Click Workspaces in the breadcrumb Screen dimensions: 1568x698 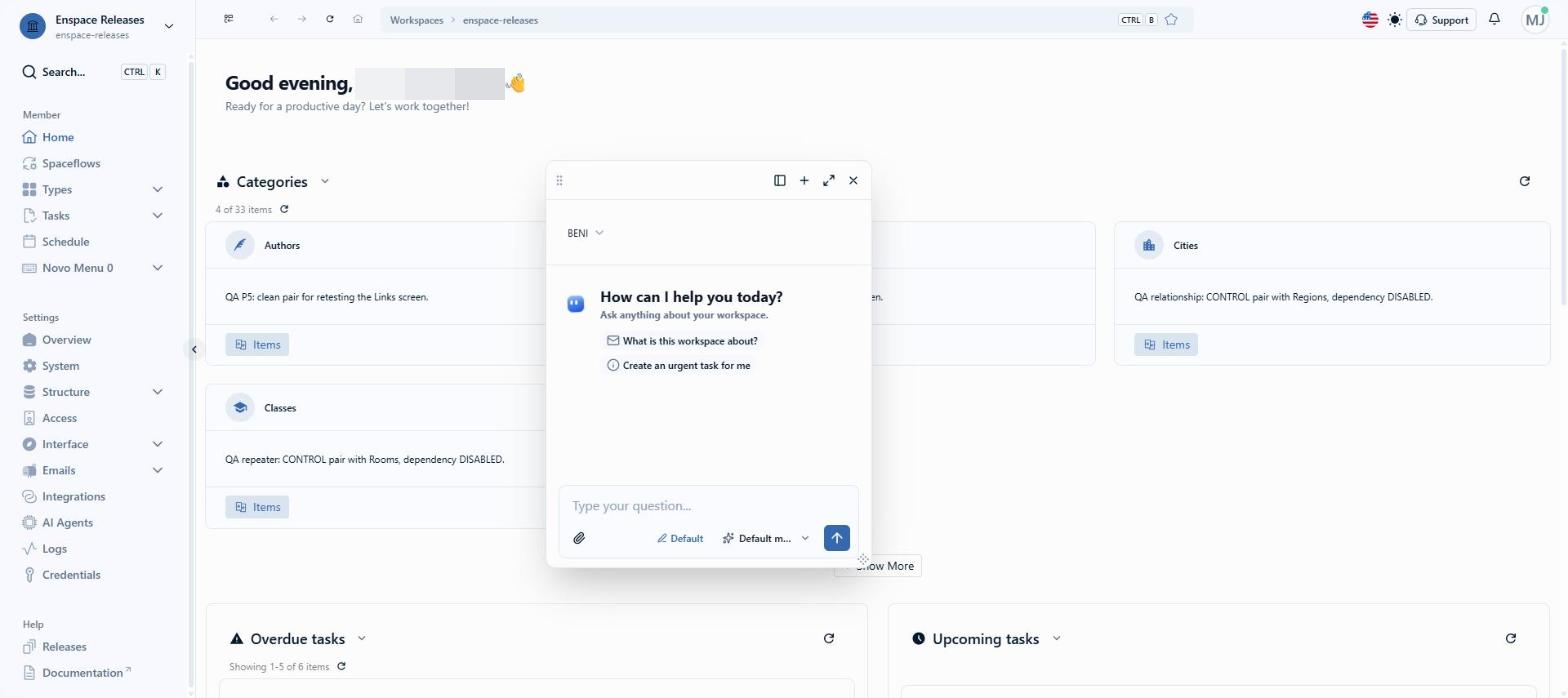click(x=416, y=20)
